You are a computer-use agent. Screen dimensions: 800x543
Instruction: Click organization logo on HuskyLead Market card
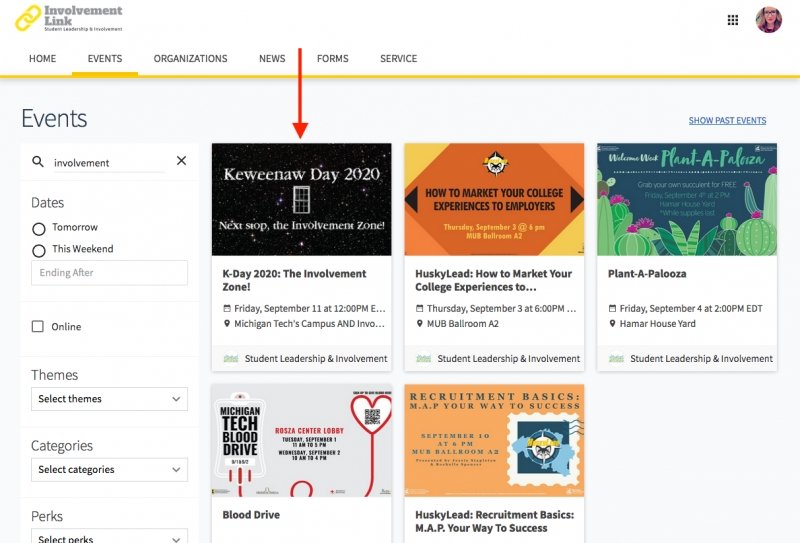[423, 359]
